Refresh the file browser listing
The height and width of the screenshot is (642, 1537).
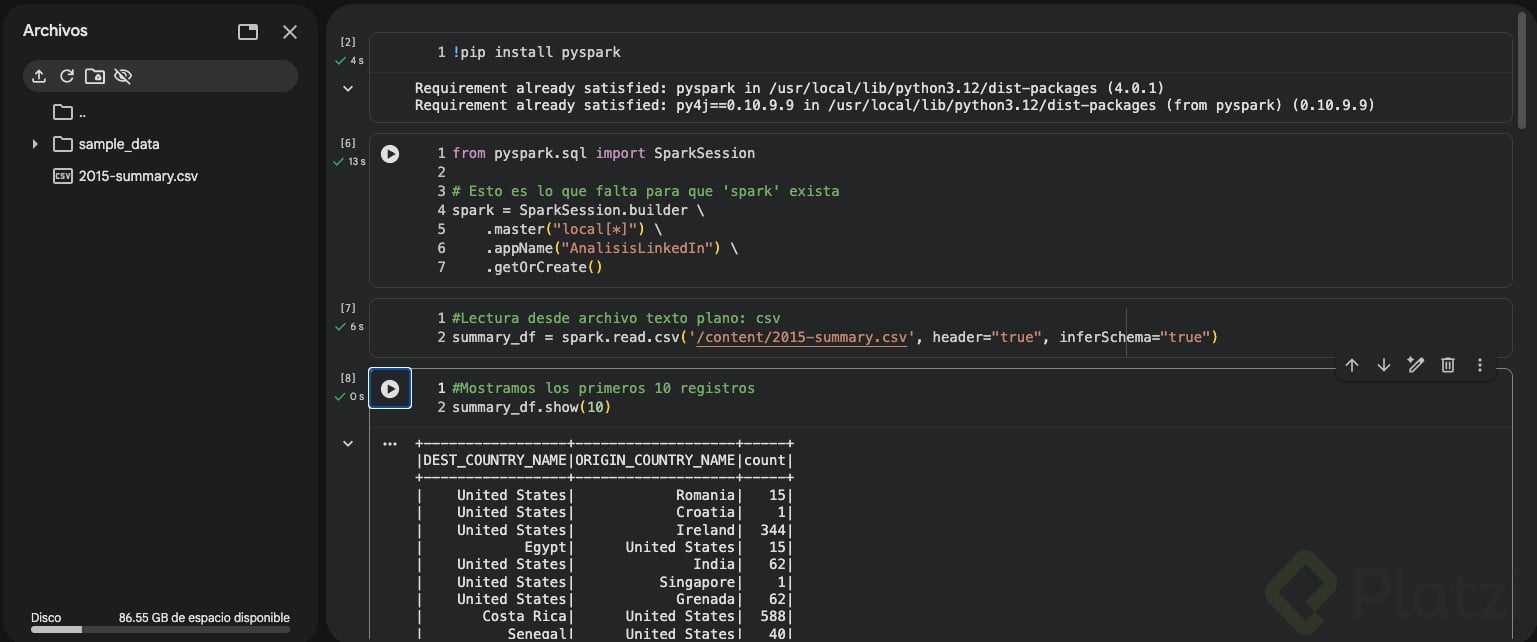[67, 76]
